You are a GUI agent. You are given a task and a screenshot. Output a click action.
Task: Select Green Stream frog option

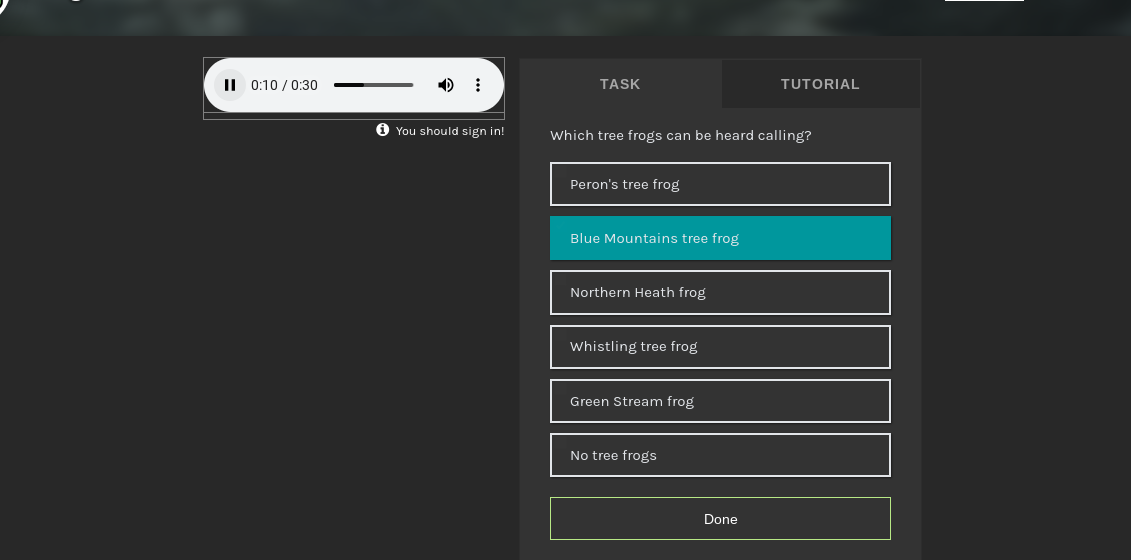(720, 401)
